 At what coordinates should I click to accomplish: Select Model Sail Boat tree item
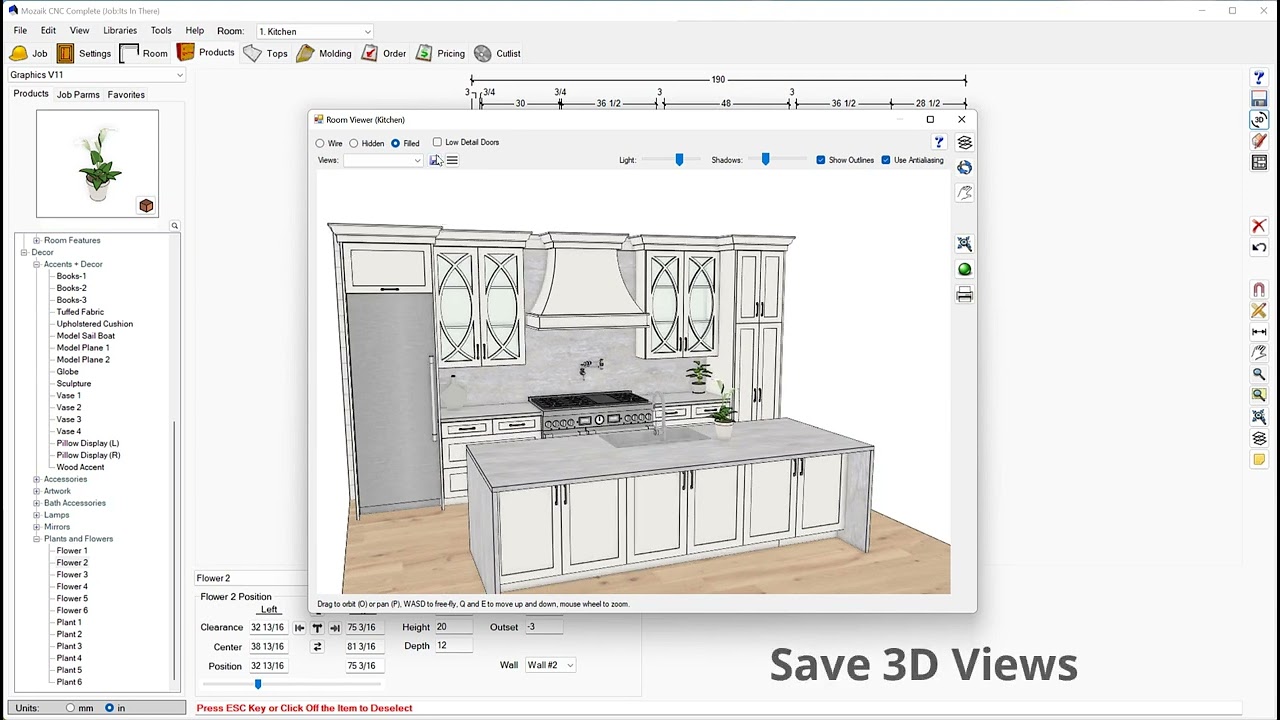click(x=86, y=336)
